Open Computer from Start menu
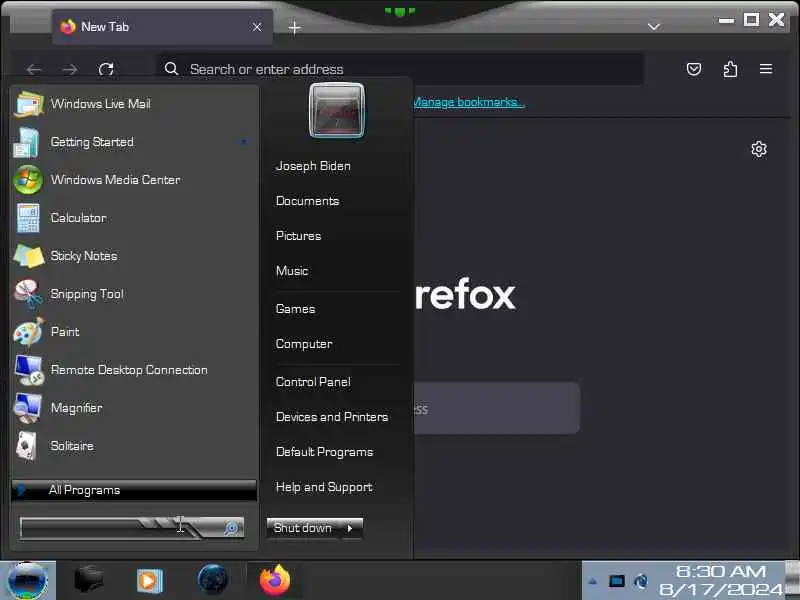 (x=304, y=344)
